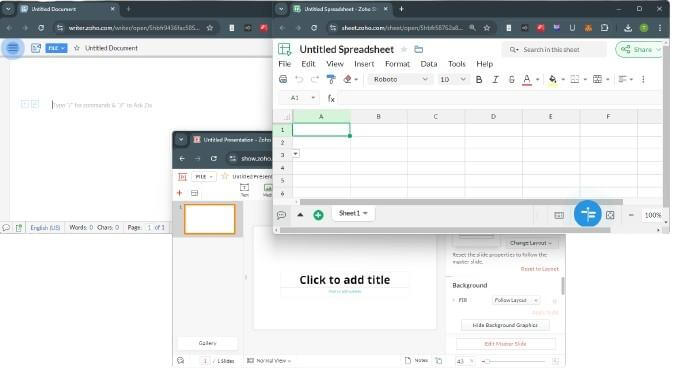Open the FILE button in Zoho Writer
The width and height of the screenshot is (675, 369).
tap(56, 48)
